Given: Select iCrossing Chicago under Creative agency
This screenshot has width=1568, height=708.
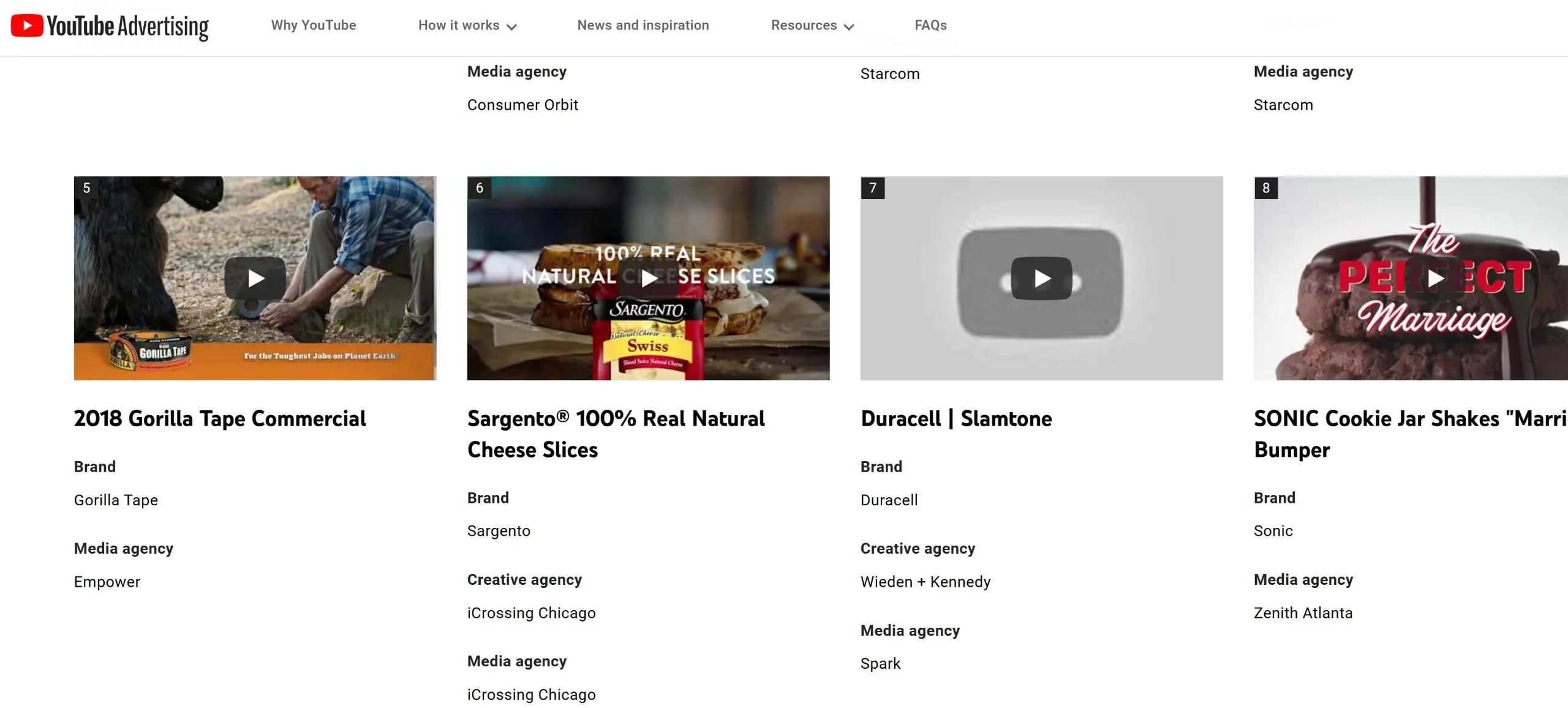Looking at the screenshot, I should pyautogui.click(x=531, y=613).
